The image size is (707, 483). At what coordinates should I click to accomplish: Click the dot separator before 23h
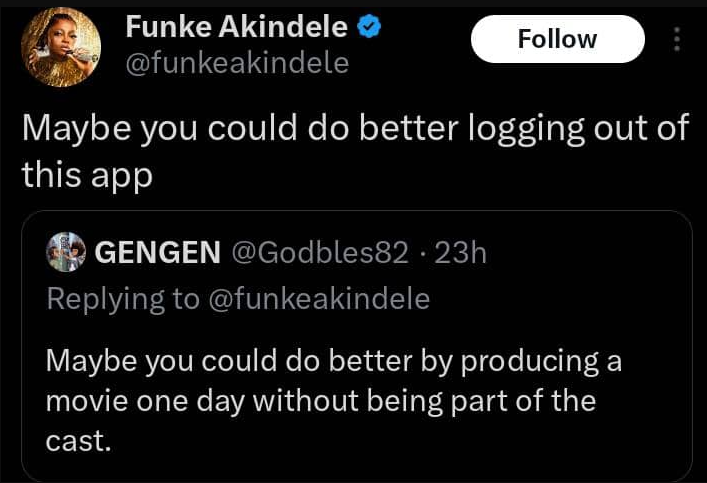point(422,253)
